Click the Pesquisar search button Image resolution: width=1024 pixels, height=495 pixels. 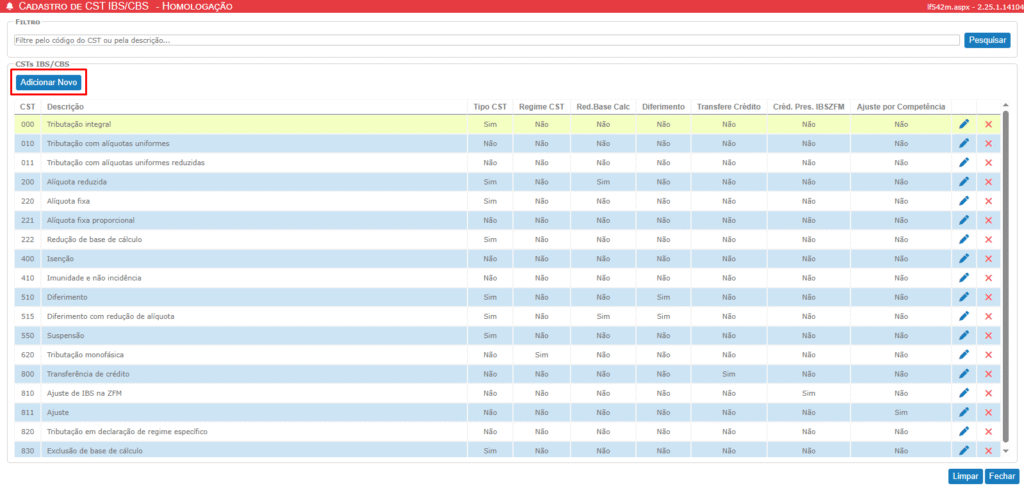(x=986, y=40)
